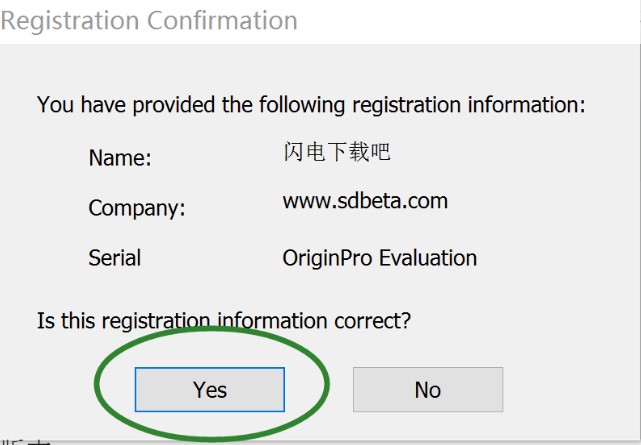
Task: Click the Company: label
Action: 137,209
